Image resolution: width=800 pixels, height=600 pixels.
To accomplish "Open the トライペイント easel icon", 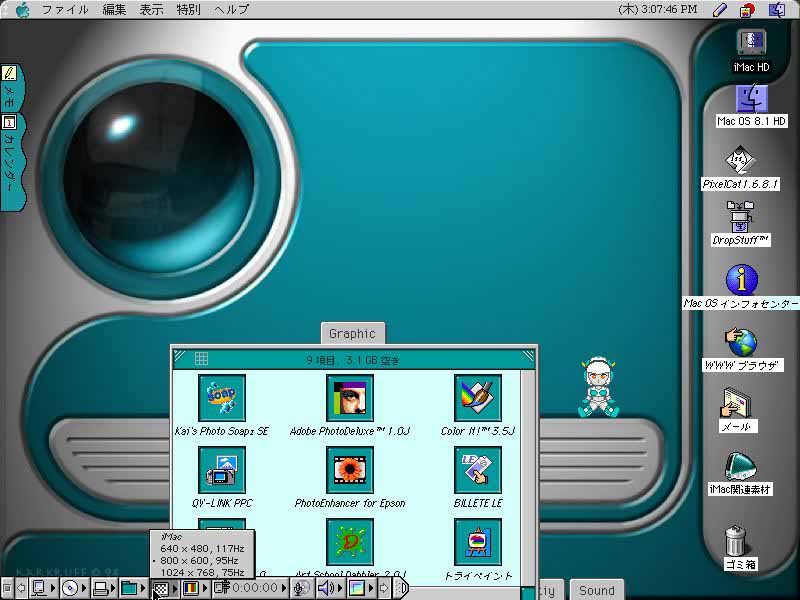I will click(478, 542).
